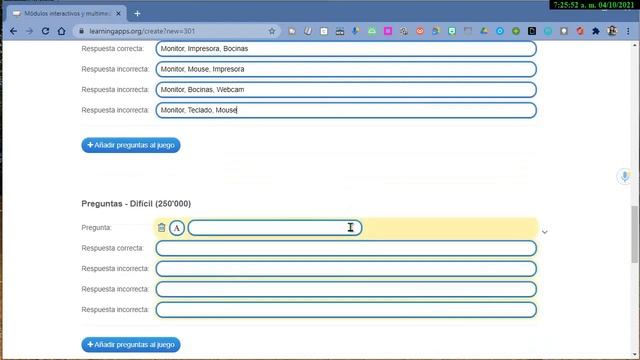This screenshot has height=360, width=640.
Task: Open the Chrome profile avatar
Action: point(612,31)
